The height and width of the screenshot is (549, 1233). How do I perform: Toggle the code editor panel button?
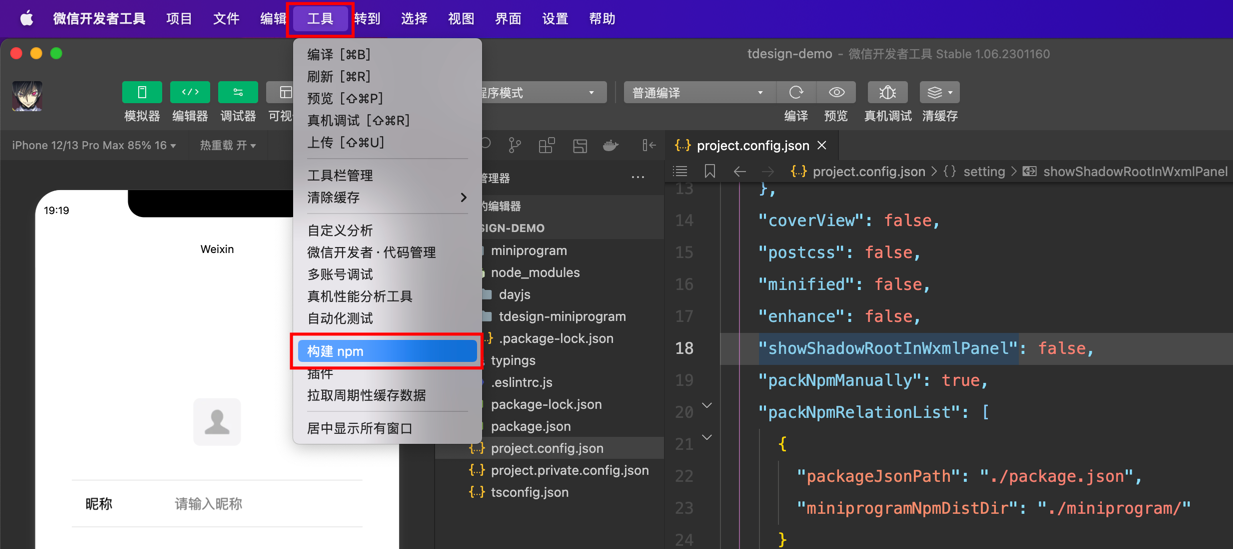[190, 93]
